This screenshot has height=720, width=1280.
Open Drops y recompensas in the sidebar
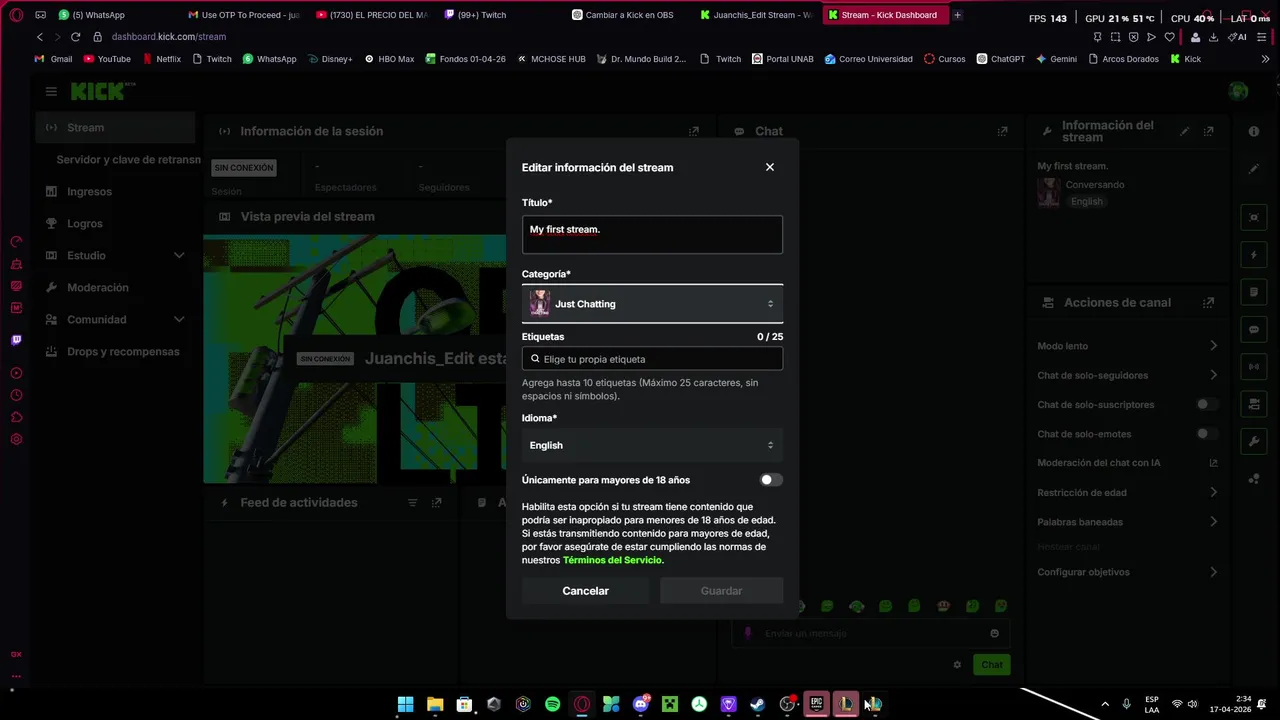(115, 351)
